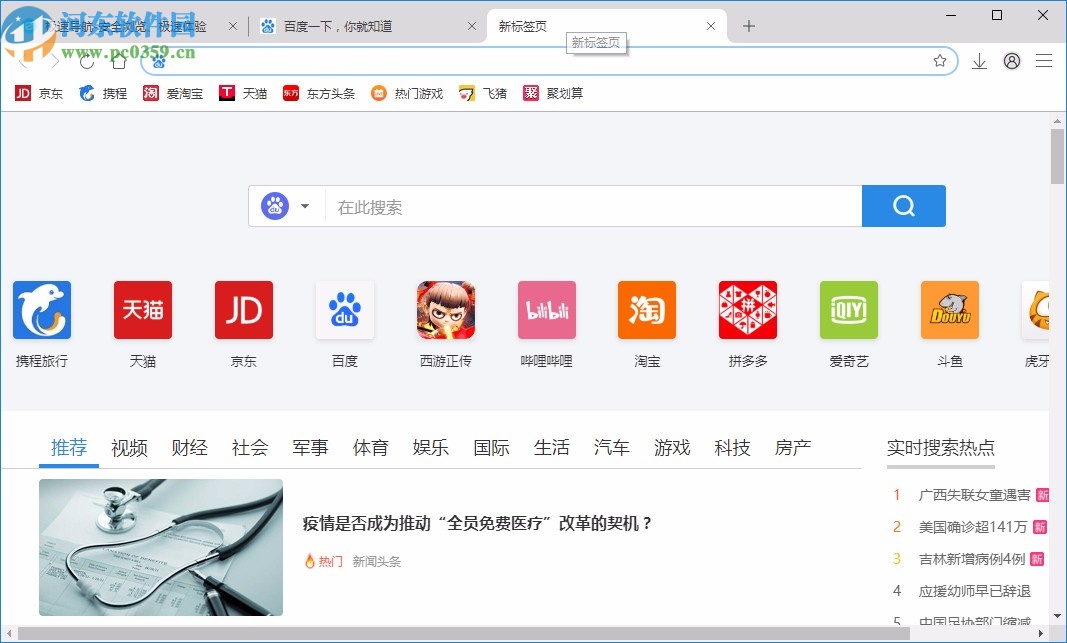Image resolution: width=1067 pixels, height=643 pixels.
Task: Select the 视频 news category tab
Action: tap(129, 448)
